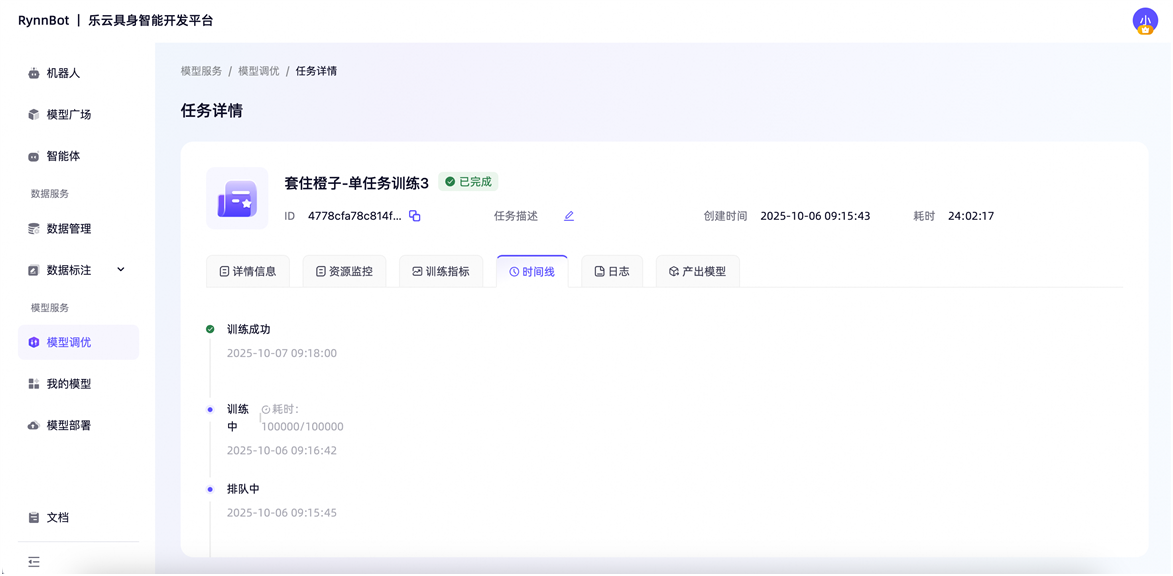
Task: Click the clock icon beside 耗时：
Action: 266,409
